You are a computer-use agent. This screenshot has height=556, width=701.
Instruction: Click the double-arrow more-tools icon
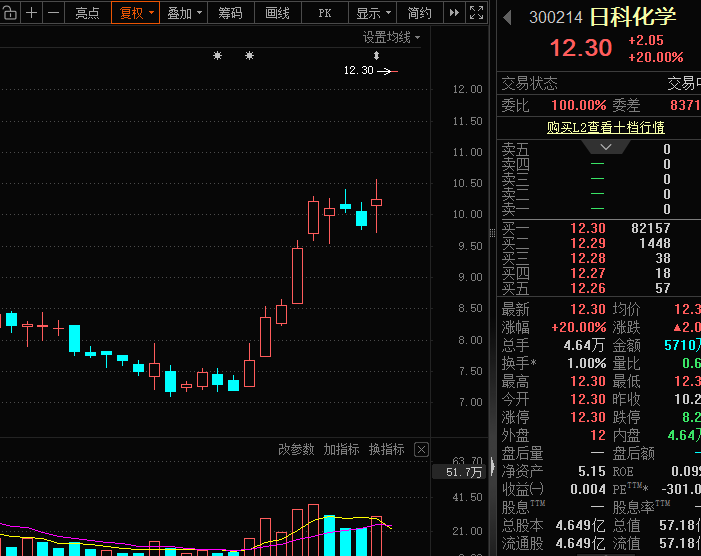454,13
